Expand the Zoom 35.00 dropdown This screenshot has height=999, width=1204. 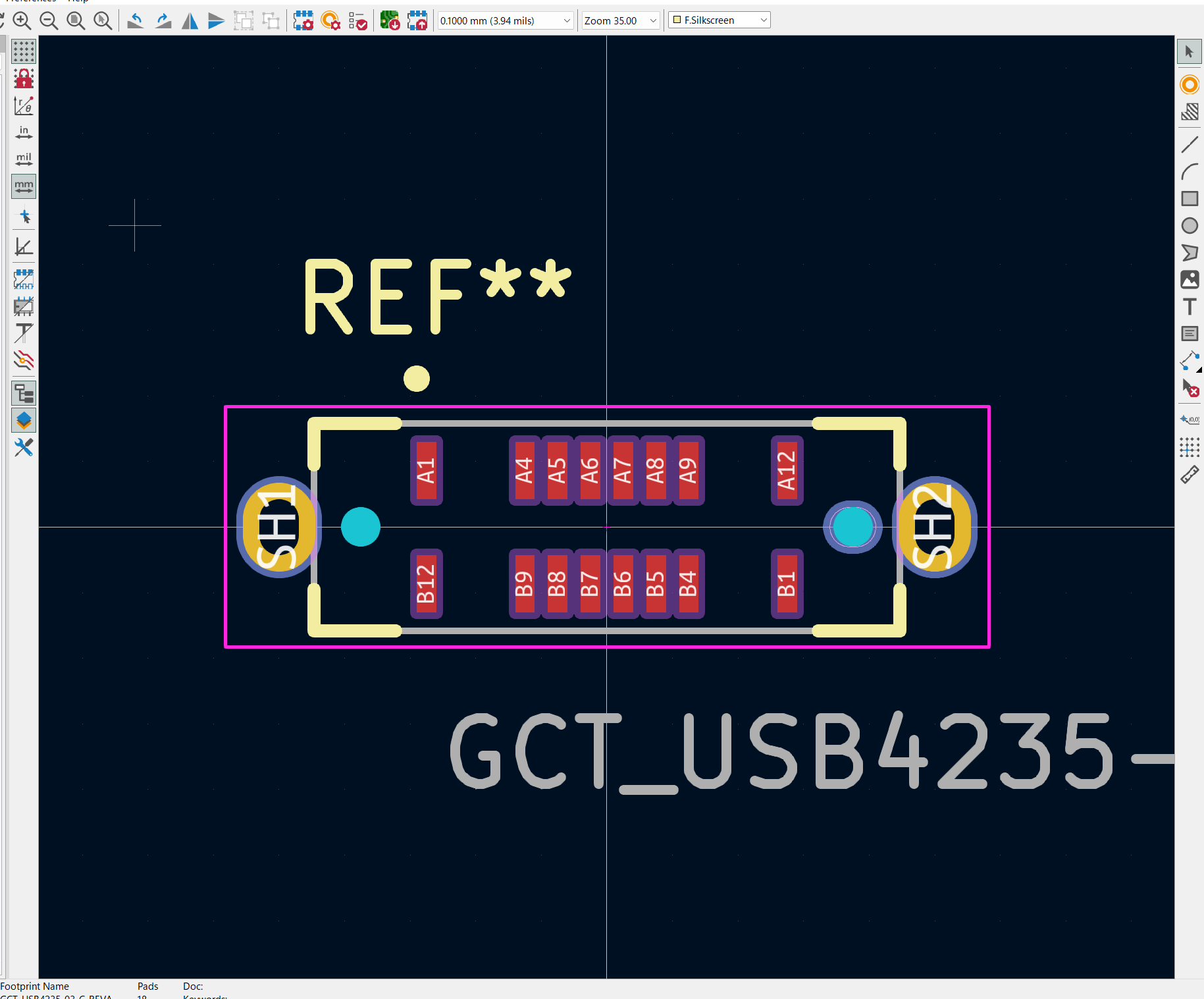pyautogui.click(x=620, y=21)
